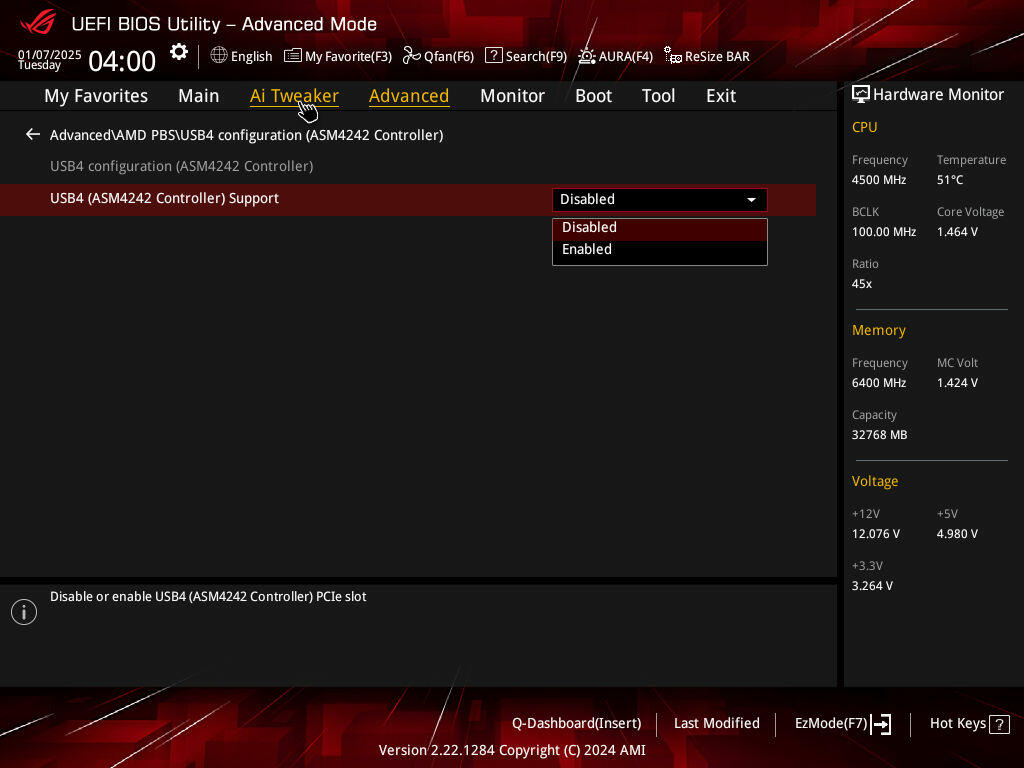This screenshot has height=768, width=1024.
Task: Click the info icon beside help text
Action: (24, 612)
